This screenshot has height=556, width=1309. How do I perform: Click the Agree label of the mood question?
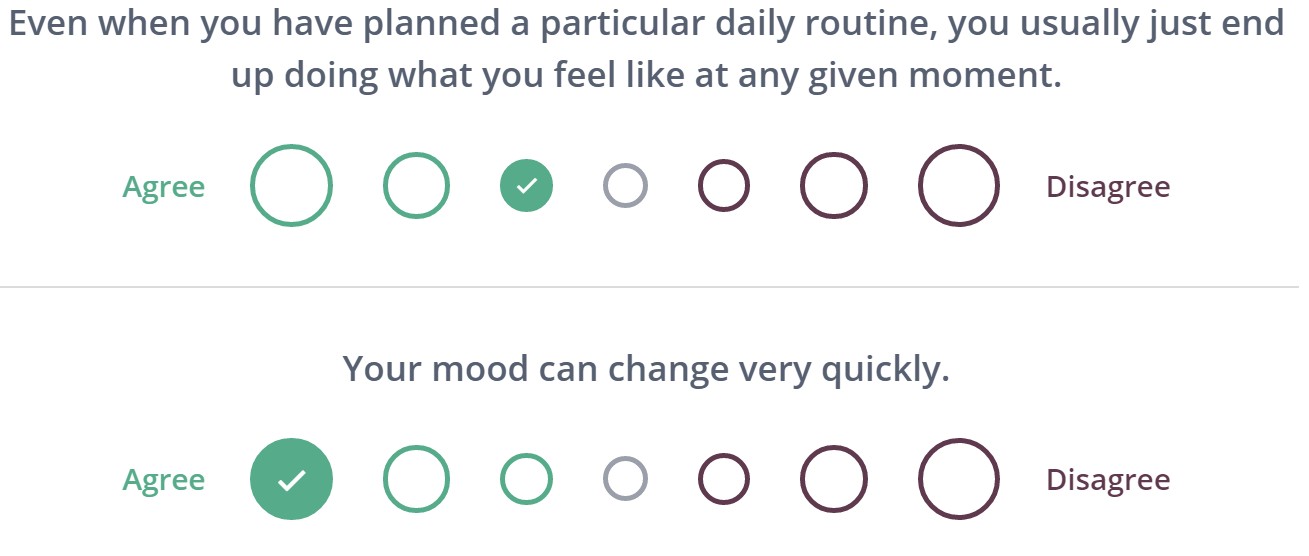pyautogui.click(x=164, y=480)
